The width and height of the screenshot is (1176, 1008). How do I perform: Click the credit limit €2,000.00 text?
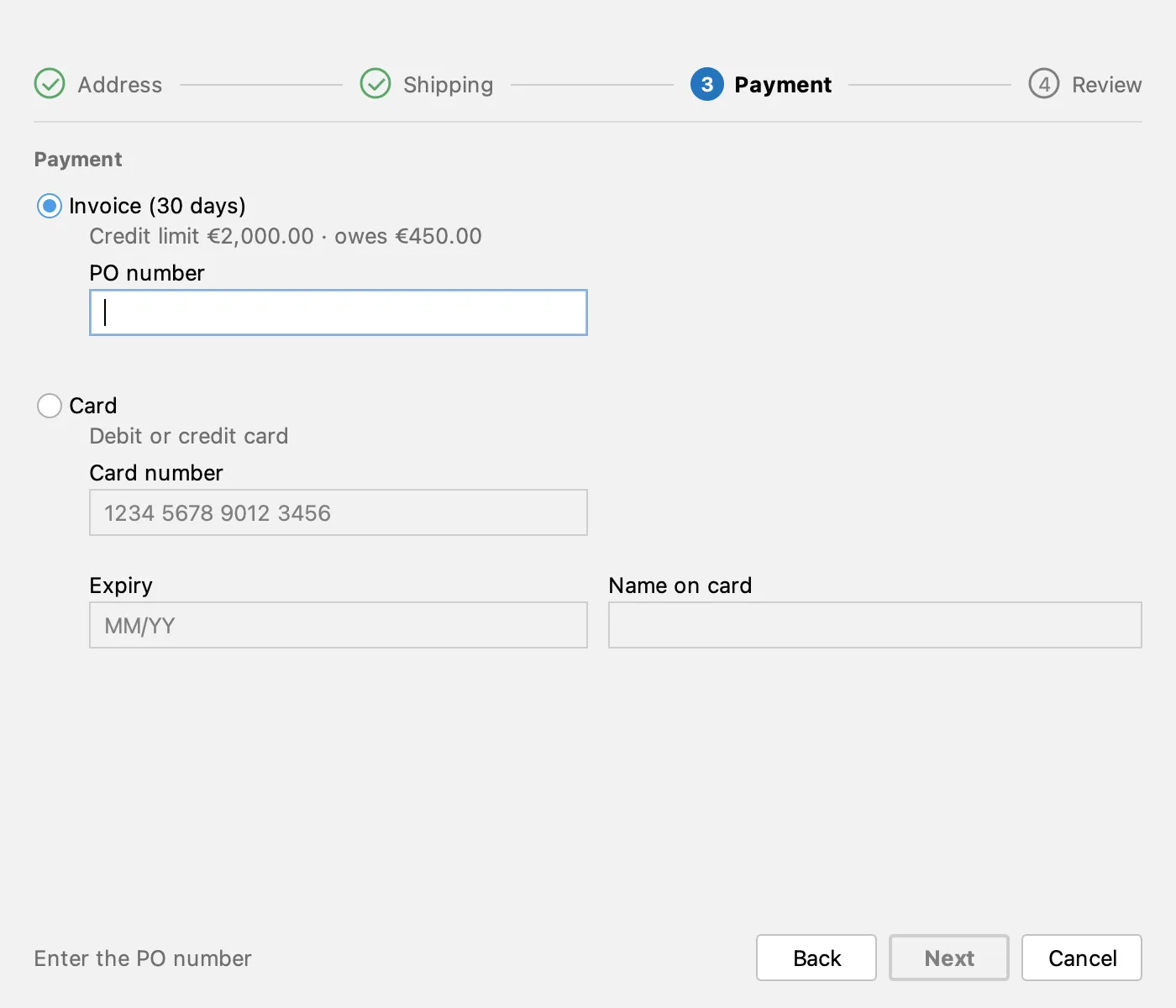202,236
